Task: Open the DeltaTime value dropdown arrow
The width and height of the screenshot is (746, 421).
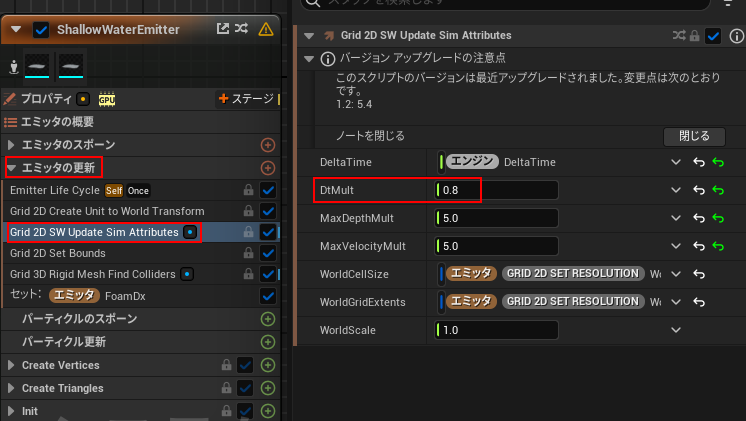Action: 677,162
